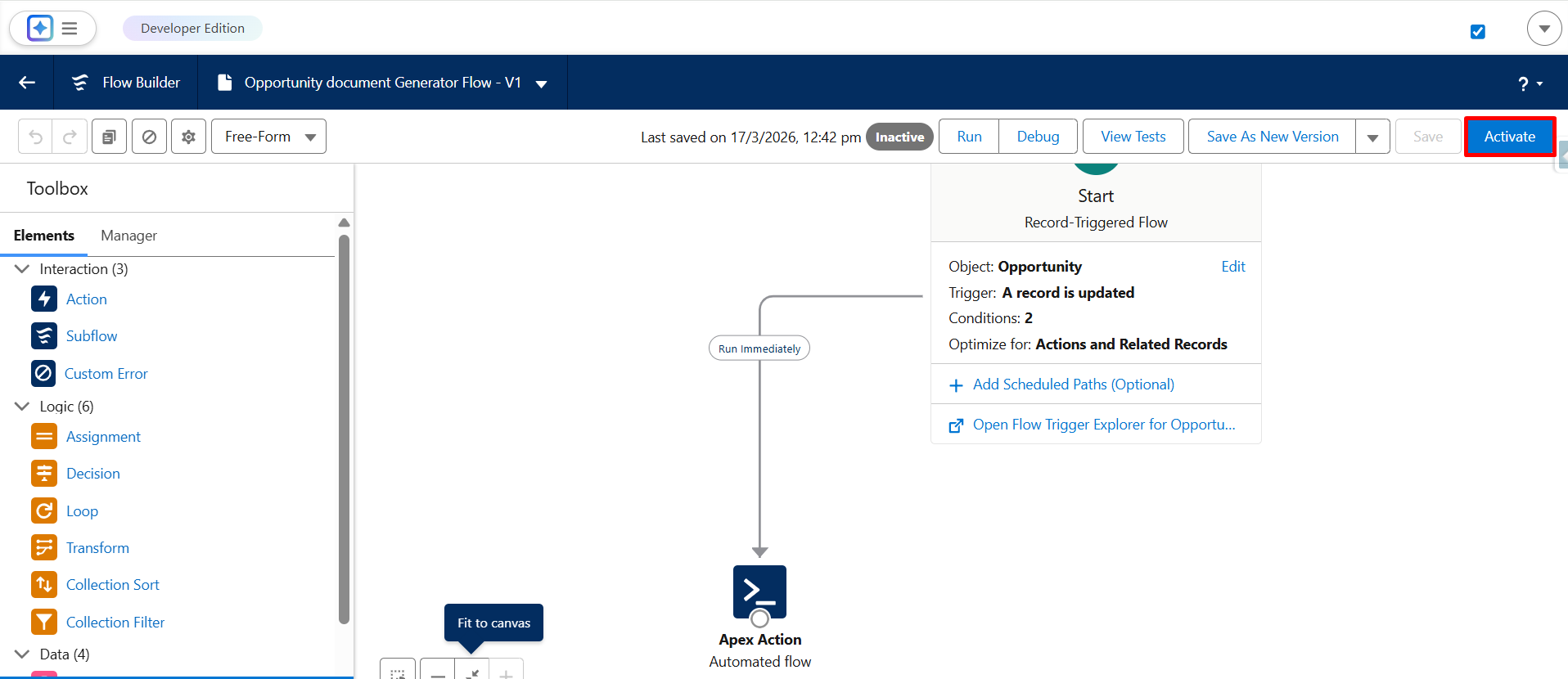Click the undo arrow in toolbar

35,137
